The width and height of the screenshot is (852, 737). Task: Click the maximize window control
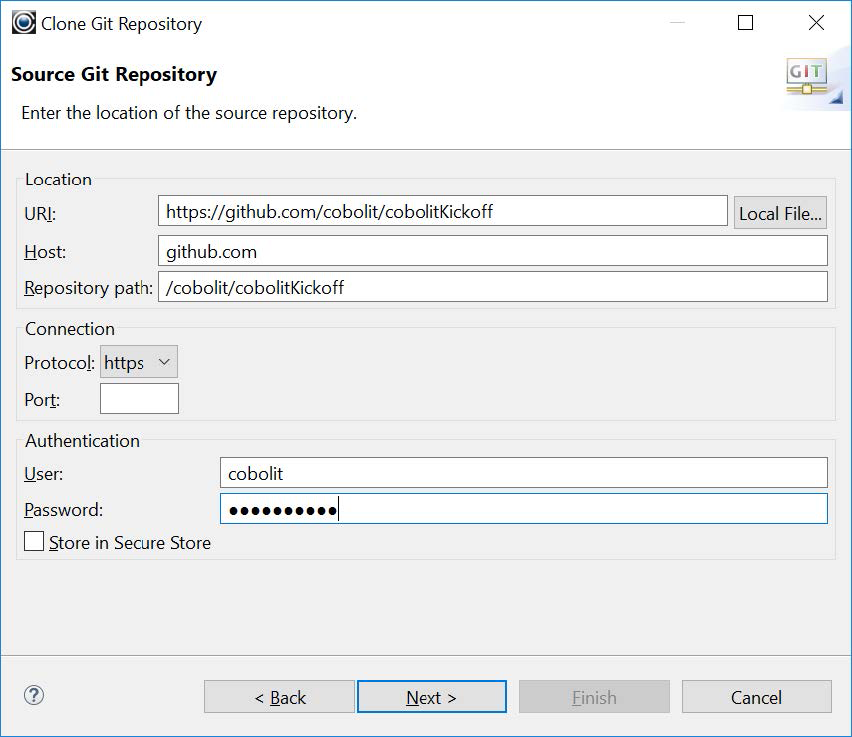pos(745,22)
